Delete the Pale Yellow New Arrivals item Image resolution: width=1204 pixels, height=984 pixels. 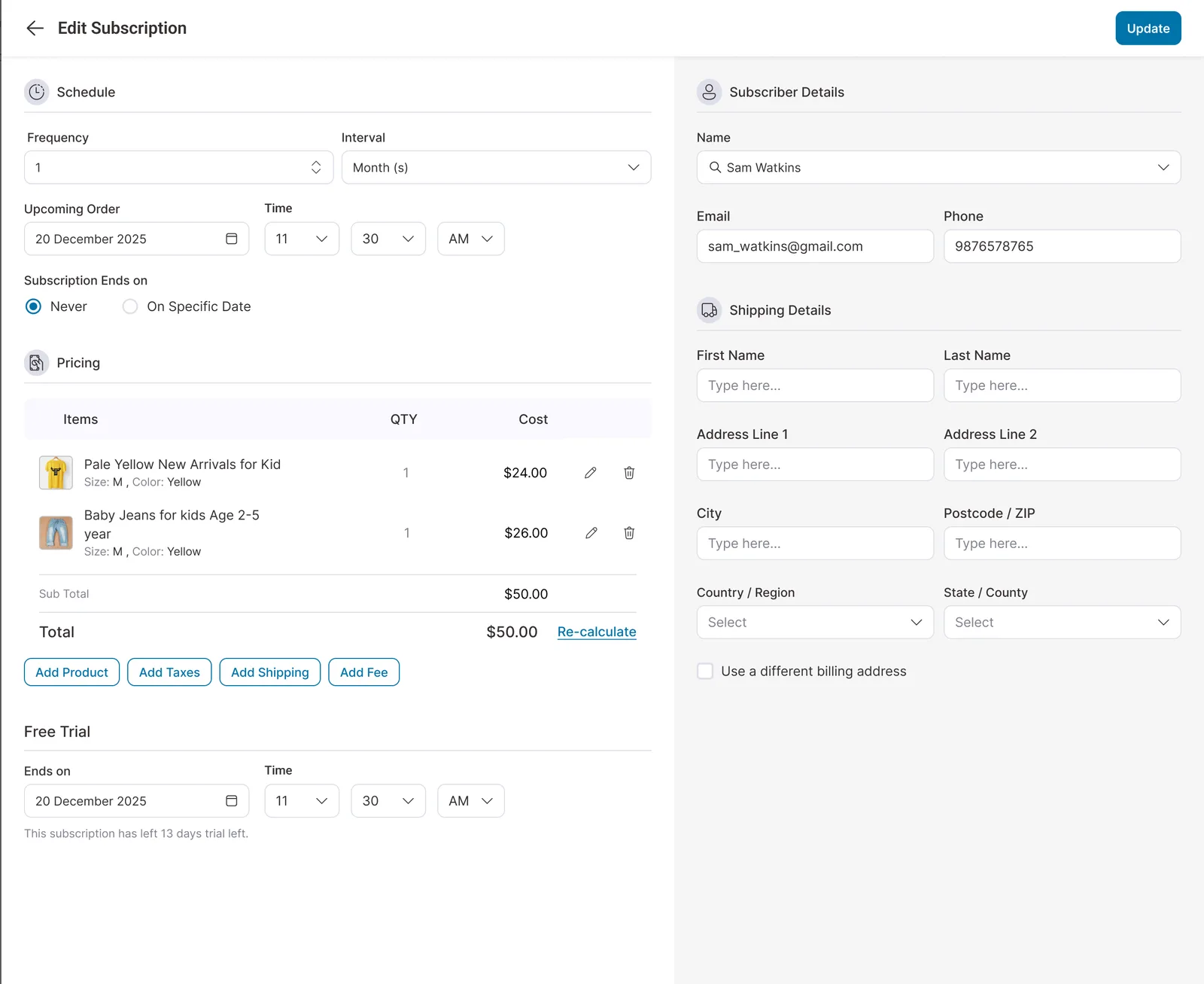tap(629, 473)
